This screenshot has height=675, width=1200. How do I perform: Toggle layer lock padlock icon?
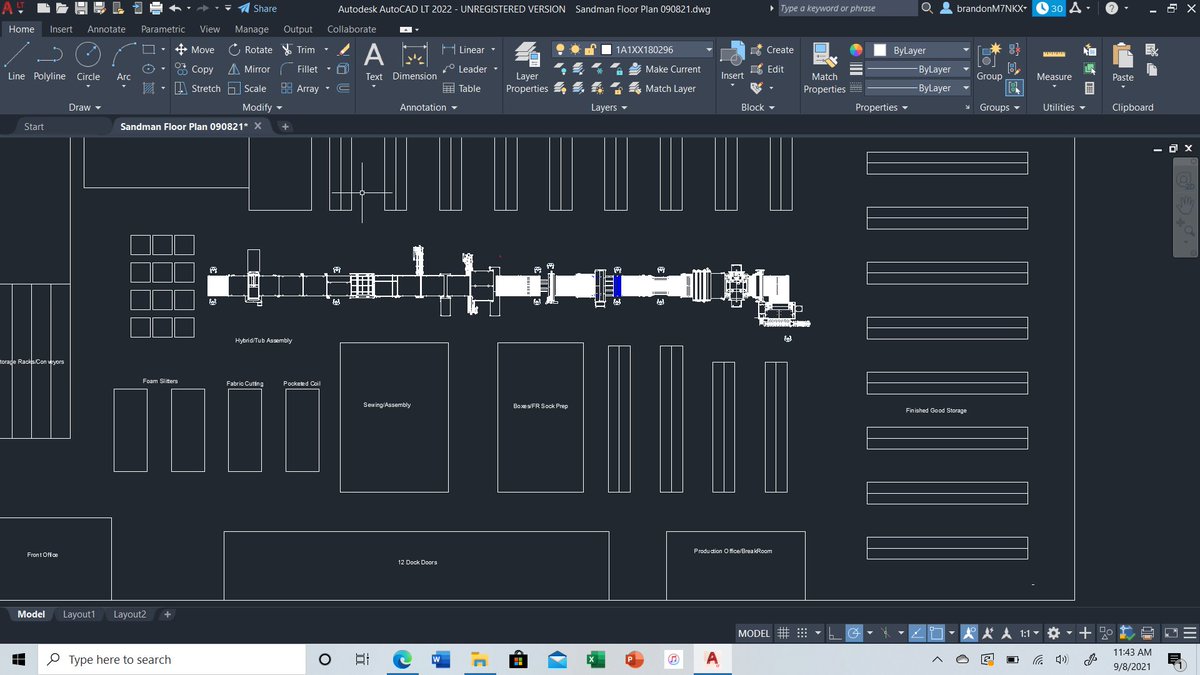click(591, 50)
